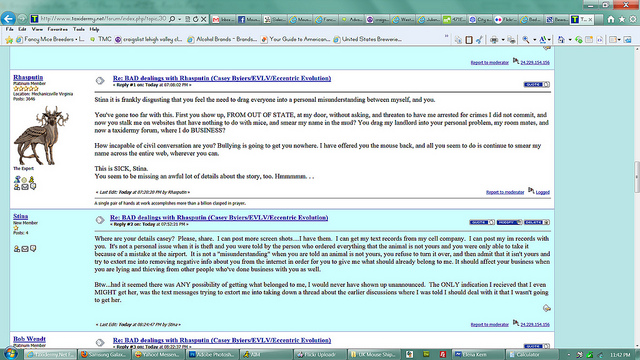The image size is (640, 360).
Task: Click the Stop loading X icon
Action: tap(204, 19)
